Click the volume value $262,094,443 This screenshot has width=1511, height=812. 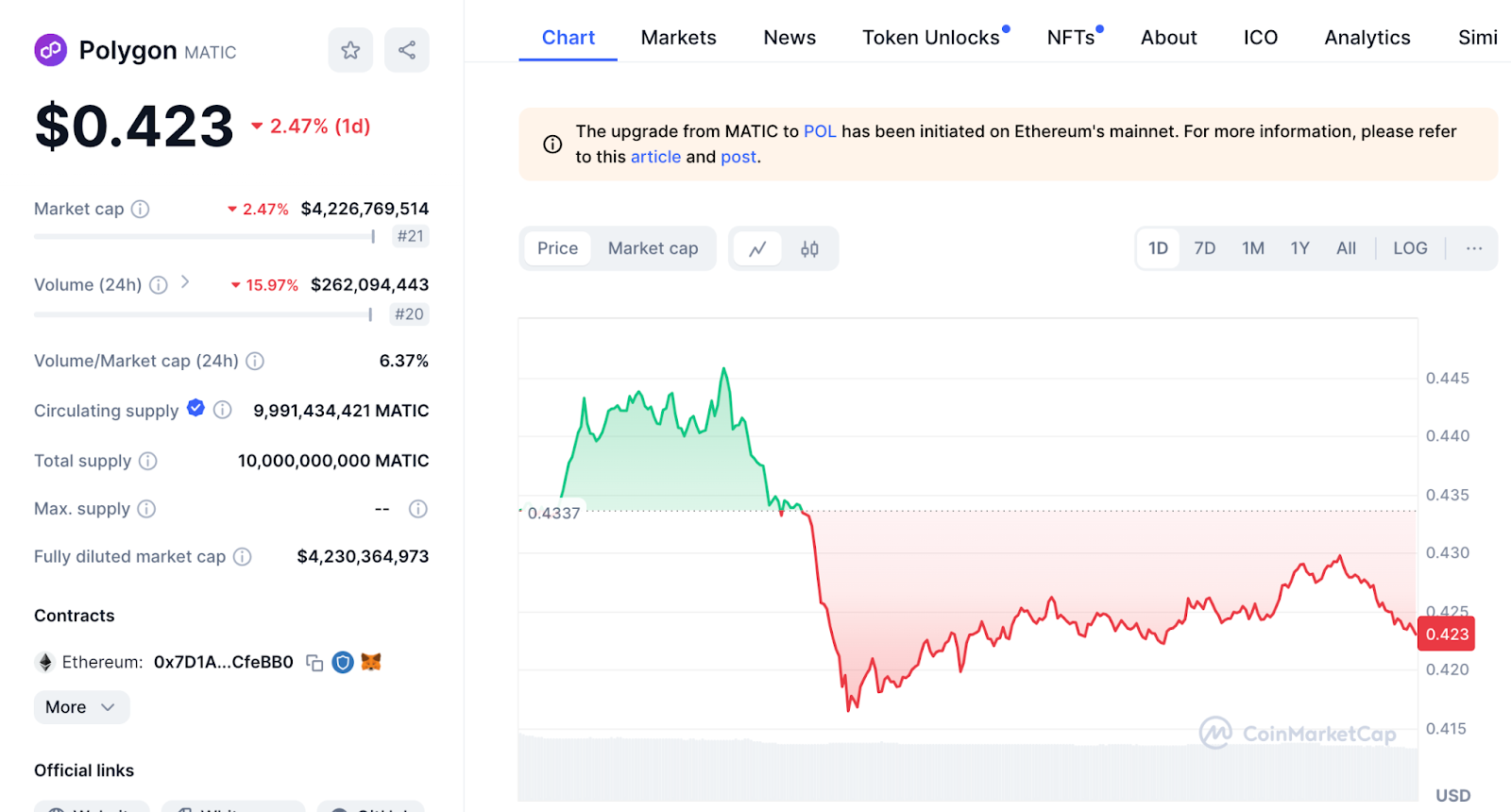point(369,285)
